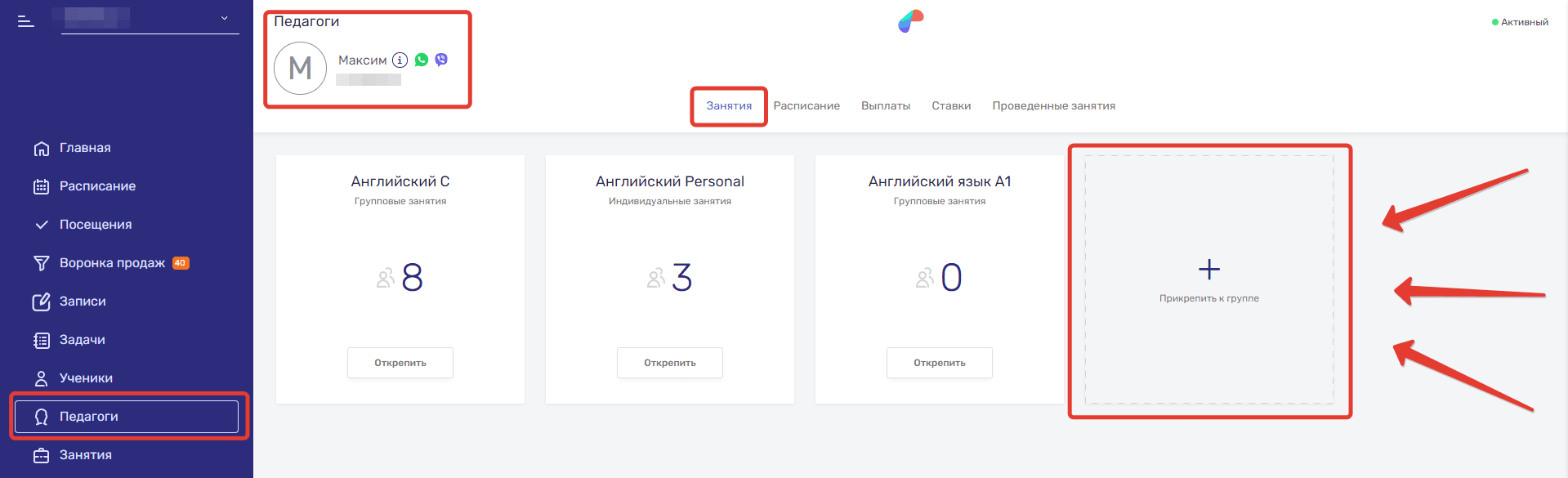Open the Проведенные занятия tab
1568x478 pixels.
pyautogui.click(x=1053, y=106)
